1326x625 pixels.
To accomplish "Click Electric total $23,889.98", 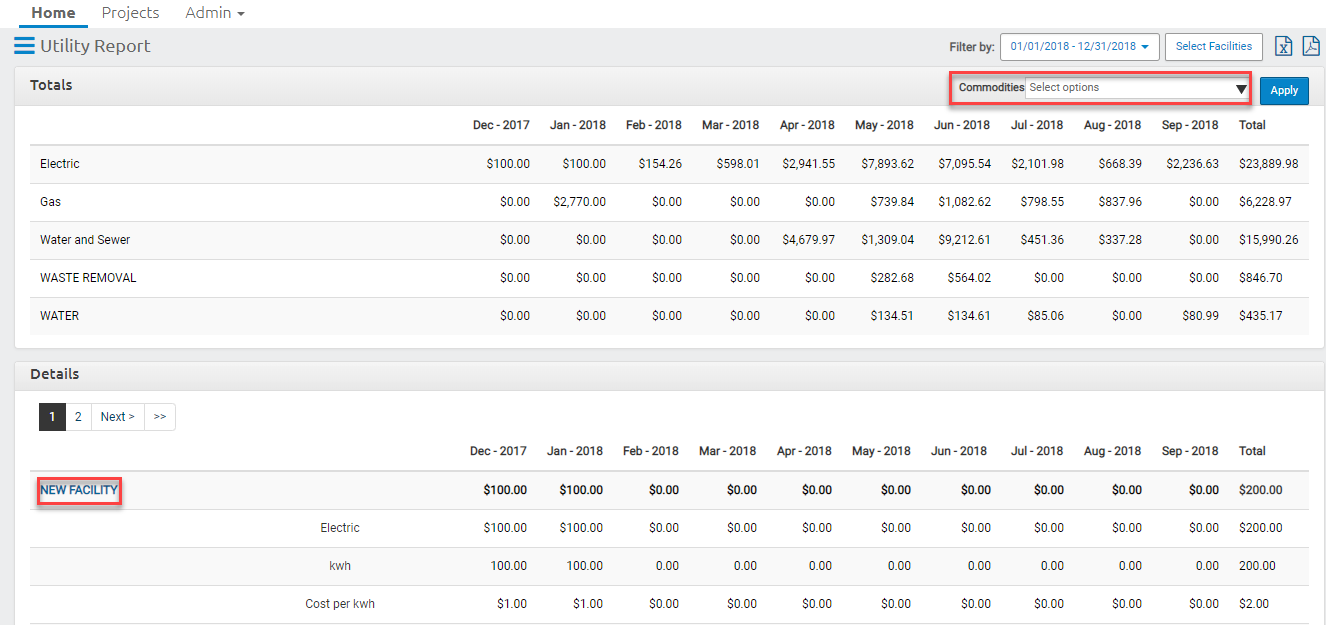I will [x=1268, y=164].
